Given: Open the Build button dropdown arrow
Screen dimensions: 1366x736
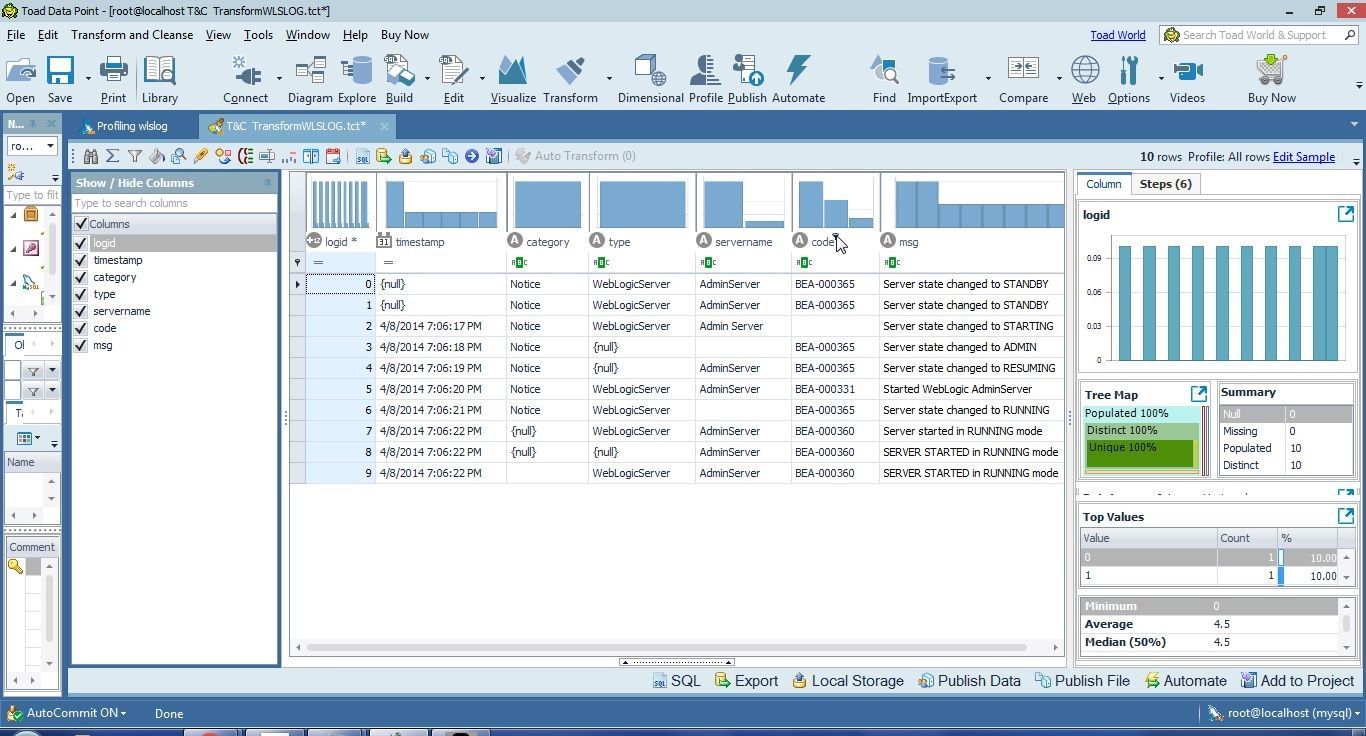Looking at the screenshot, I should (x=427, y=78).
